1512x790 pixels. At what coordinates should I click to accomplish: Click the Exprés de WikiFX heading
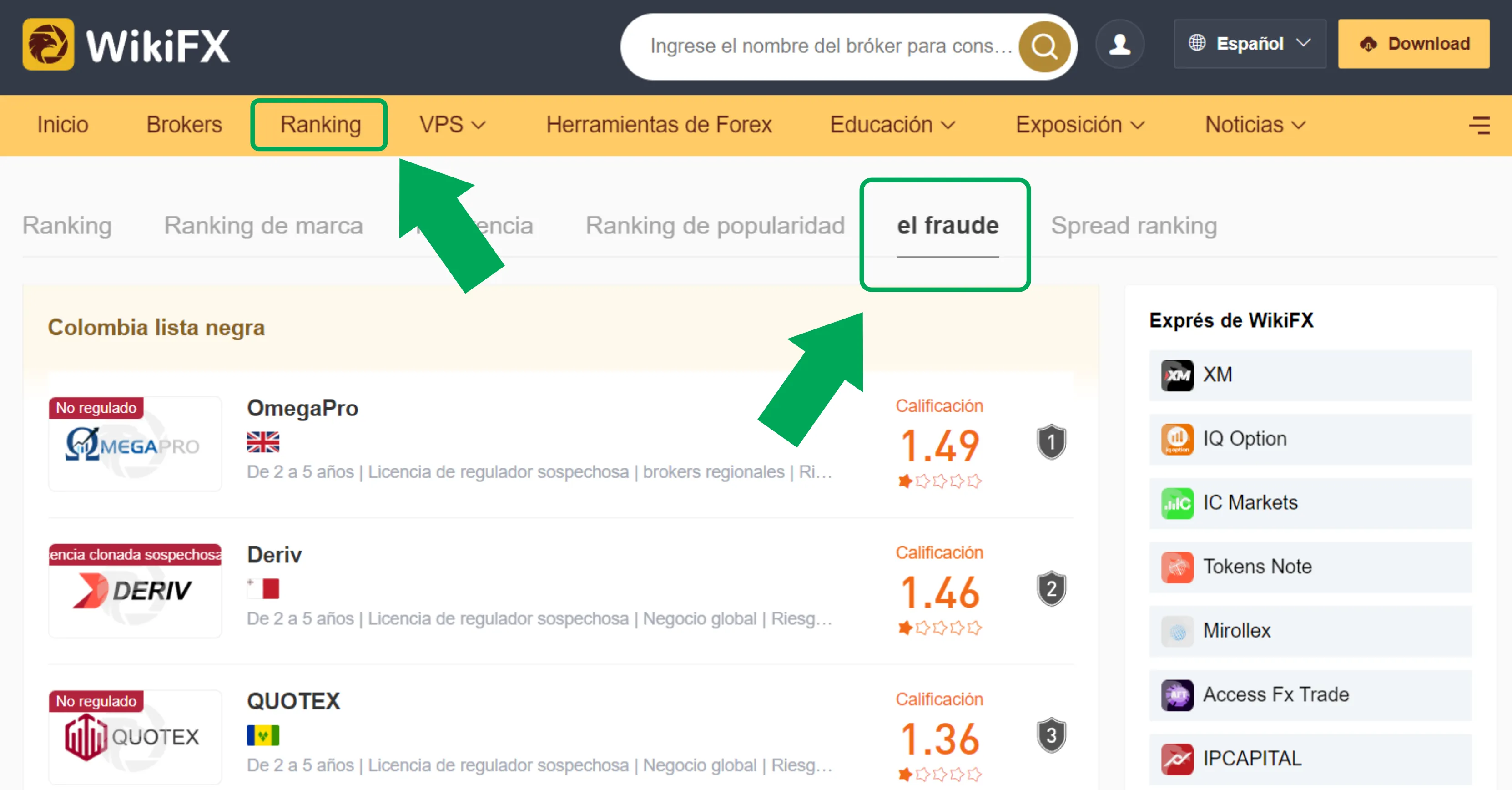coord(1231,321)
